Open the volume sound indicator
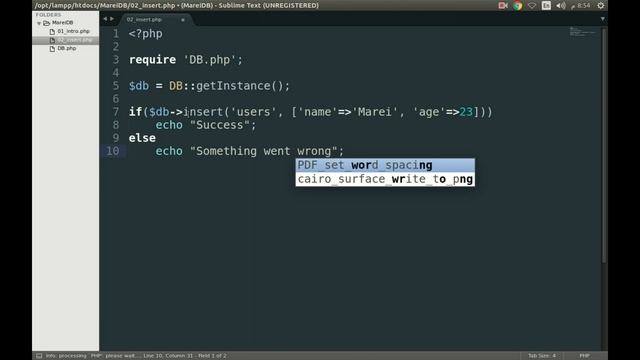This screenshot has width=640, height=360. click(561, 6)
